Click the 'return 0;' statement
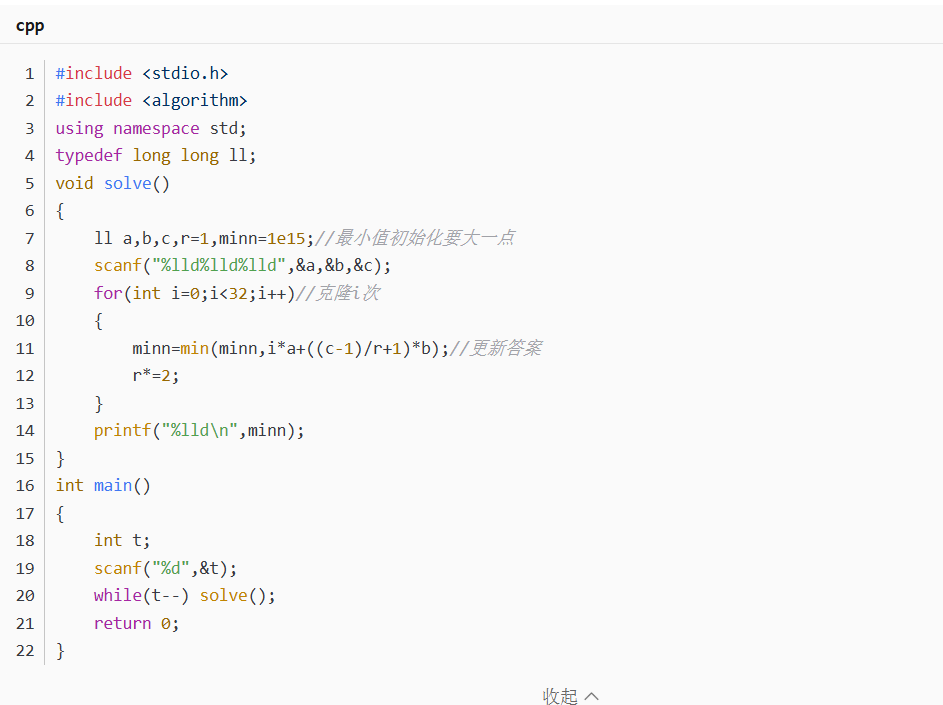The width and height of the screenshot is (943, 705). coord(137,623)
